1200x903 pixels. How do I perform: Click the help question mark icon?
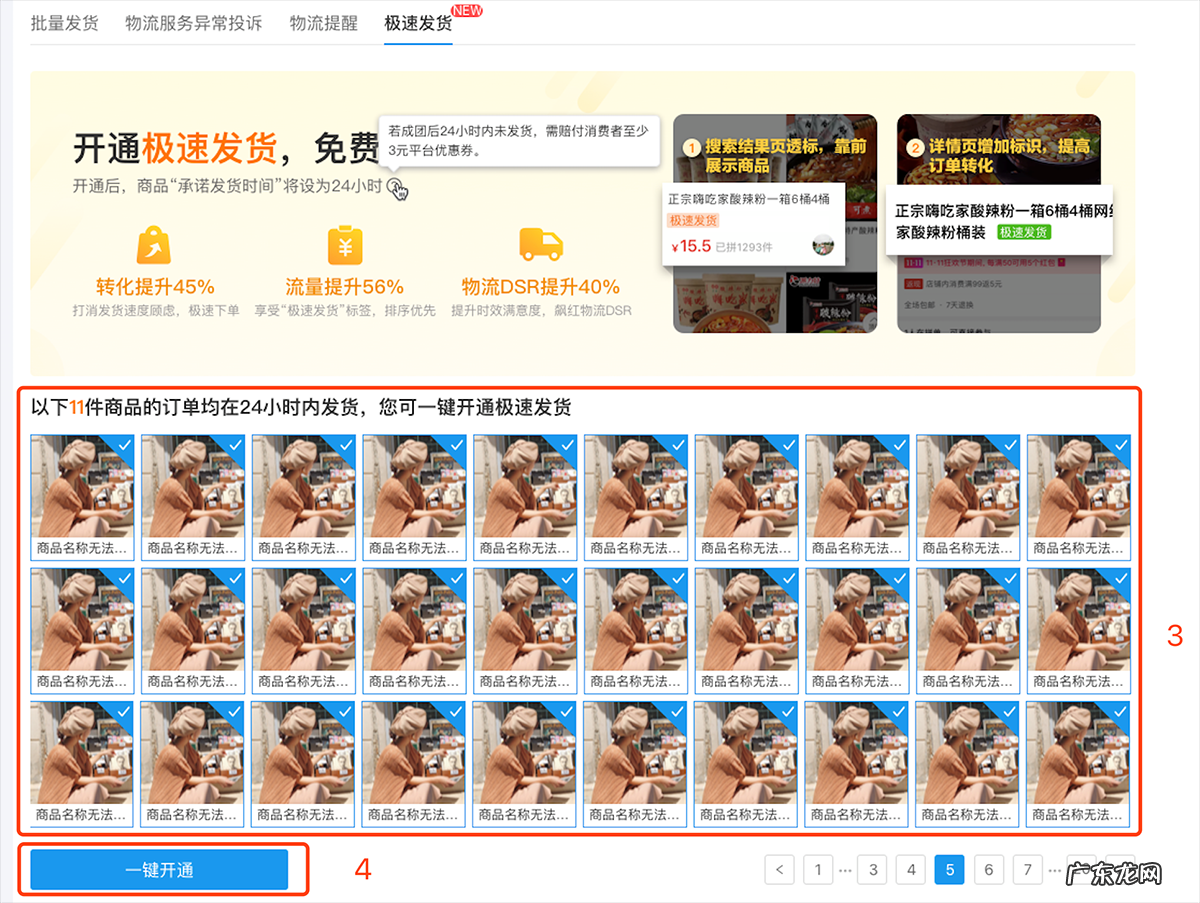pos(396,186)
